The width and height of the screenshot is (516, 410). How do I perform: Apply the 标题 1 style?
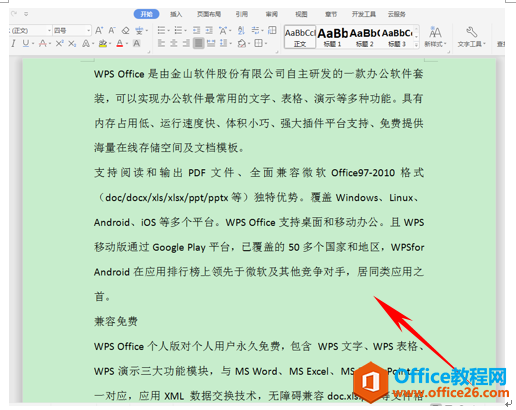coord(332,37)
